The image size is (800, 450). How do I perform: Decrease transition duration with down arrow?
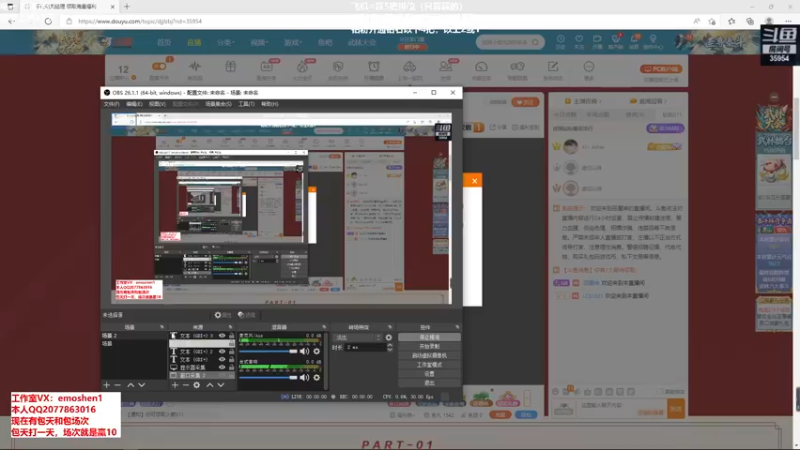pos(390,349)
